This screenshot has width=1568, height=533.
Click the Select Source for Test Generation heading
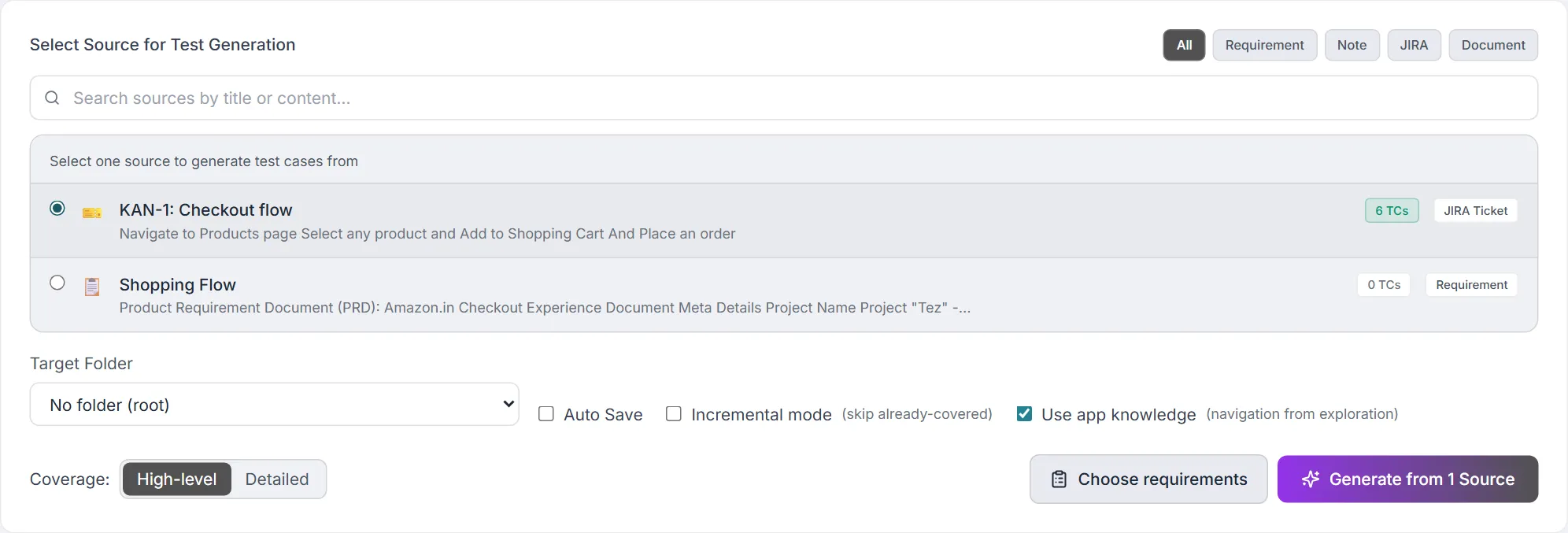coord(163,45)
